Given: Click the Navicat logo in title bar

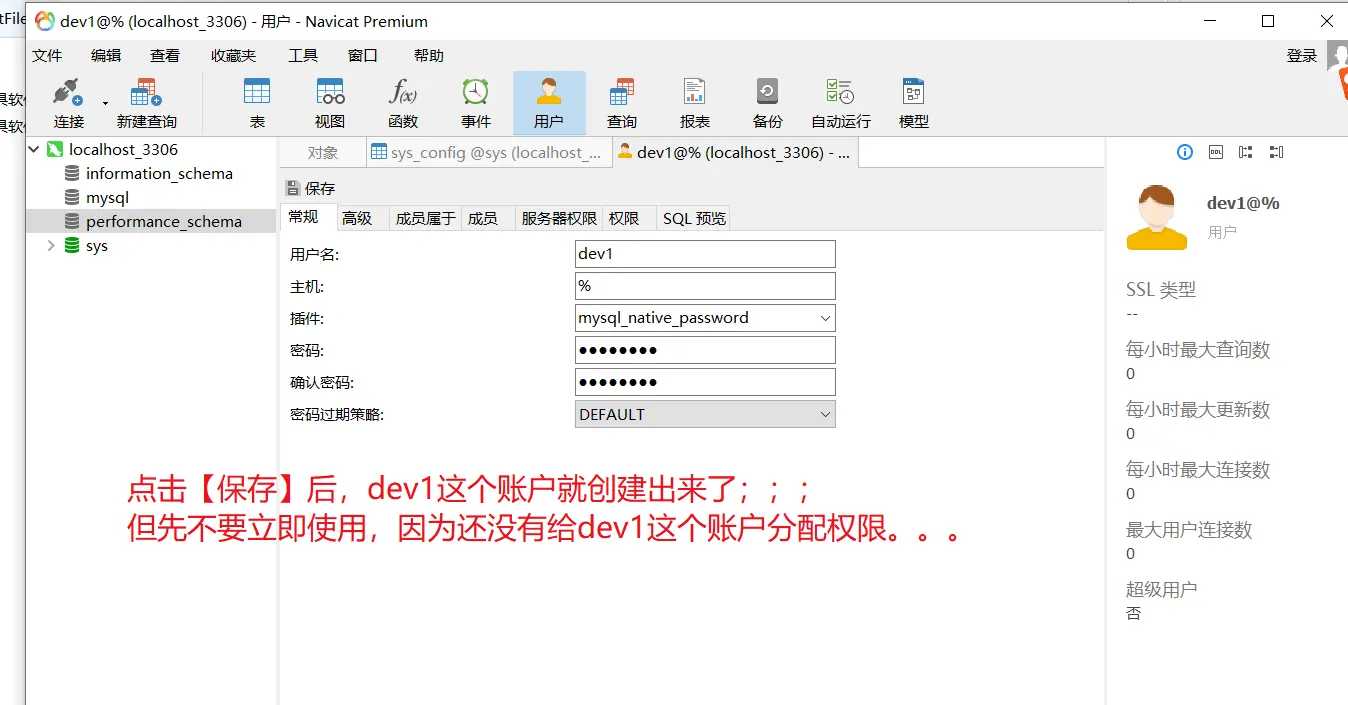Looking at the screenshot, I should click(45, 21).
